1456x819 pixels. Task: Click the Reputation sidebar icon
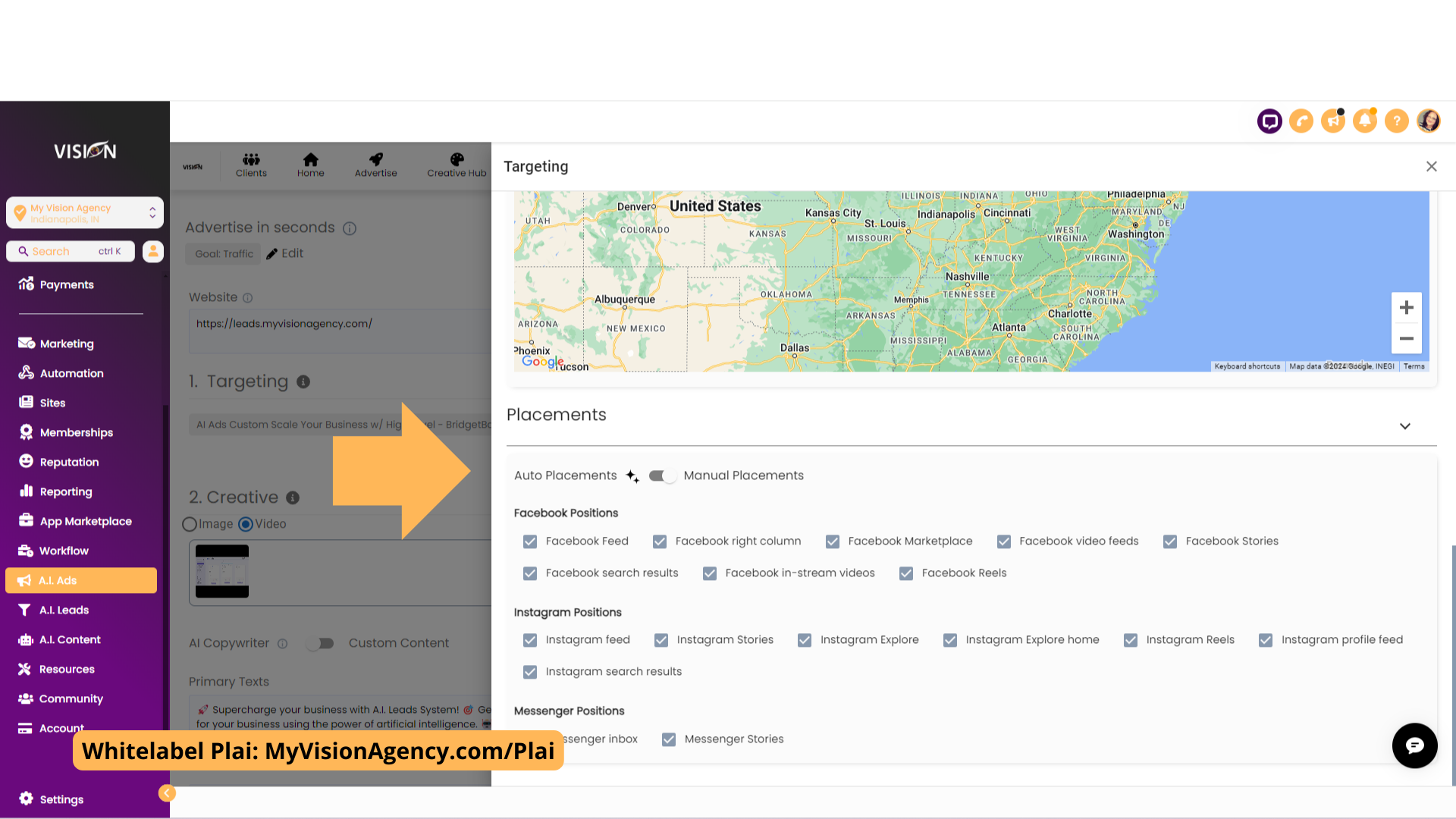(x=26, y=461)
